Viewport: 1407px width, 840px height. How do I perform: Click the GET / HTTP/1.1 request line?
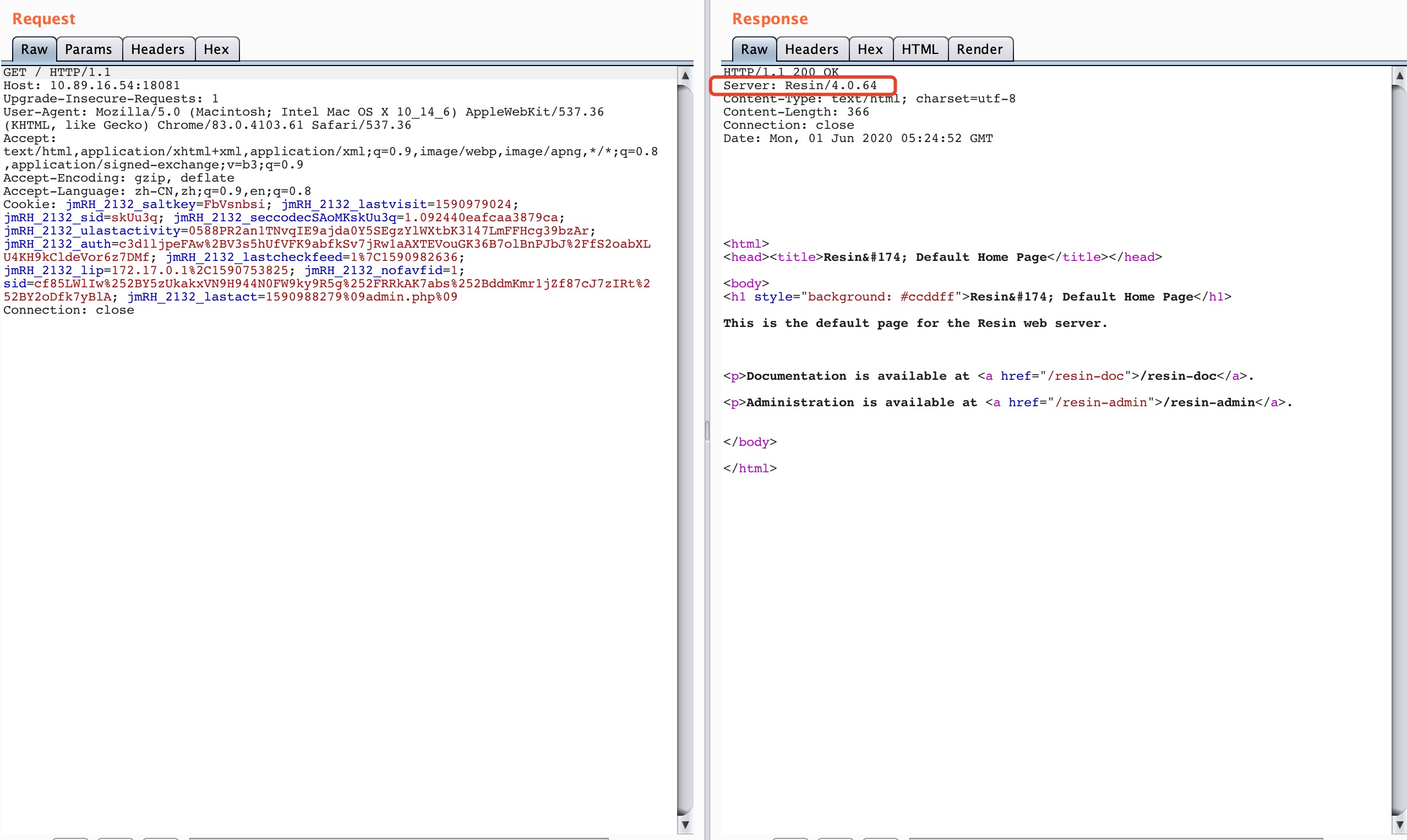point(57,73)
